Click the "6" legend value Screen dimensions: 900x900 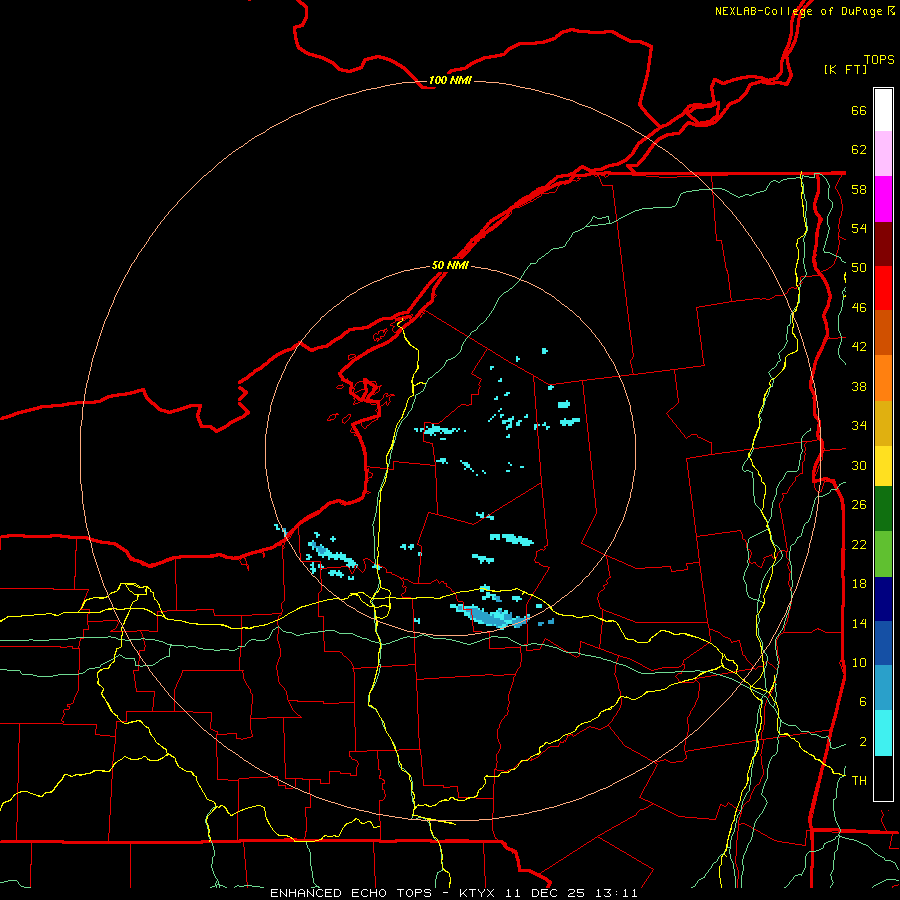pos(863,702)
